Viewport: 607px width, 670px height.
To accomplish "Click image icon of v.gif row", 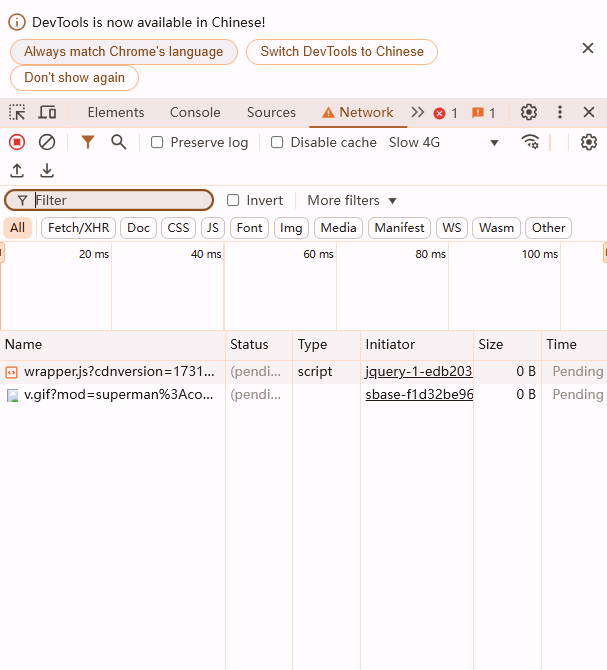I will [x=12, y=395].
